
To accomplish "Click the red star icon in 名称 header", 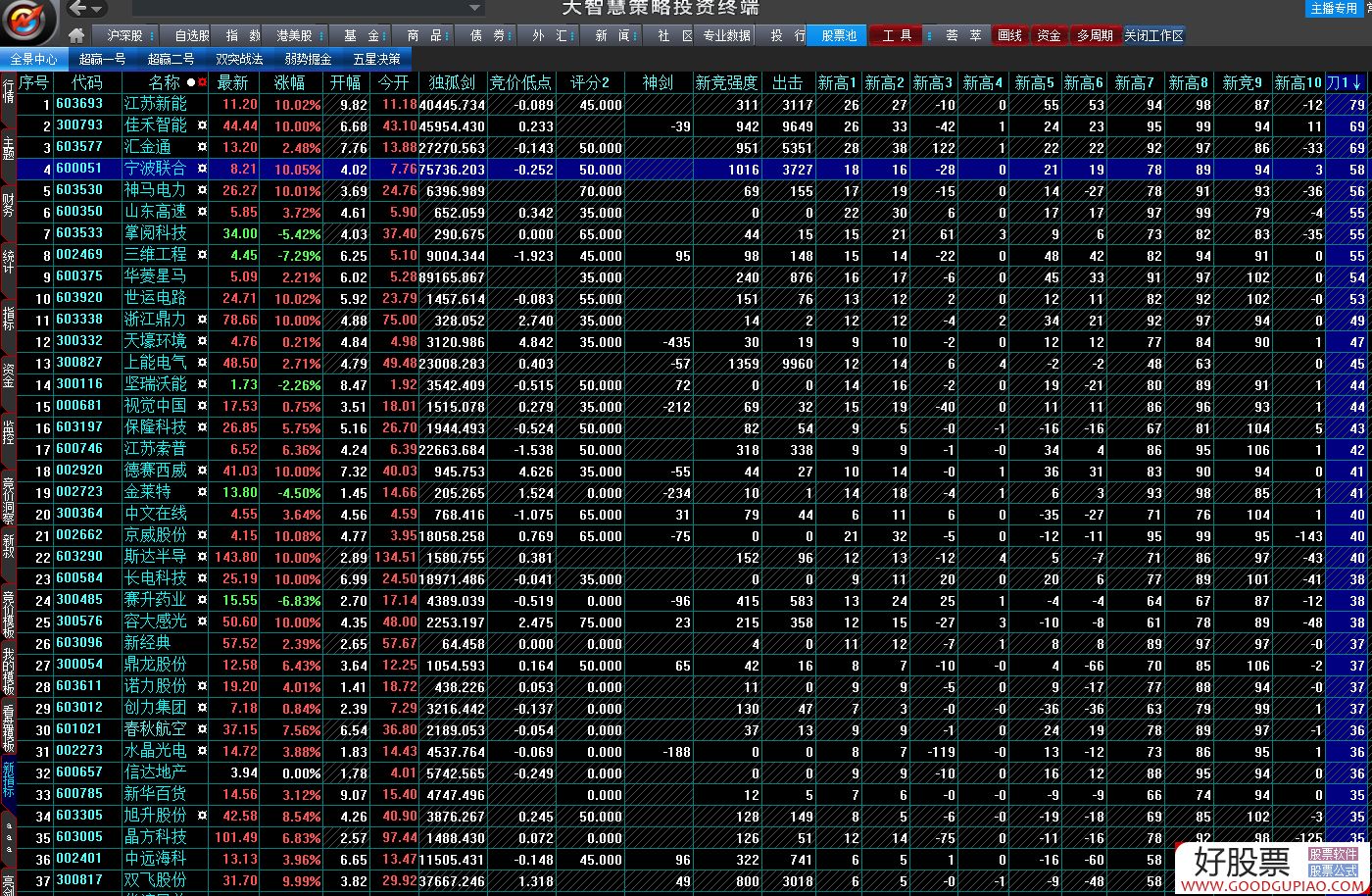I will tap(202, 82).
